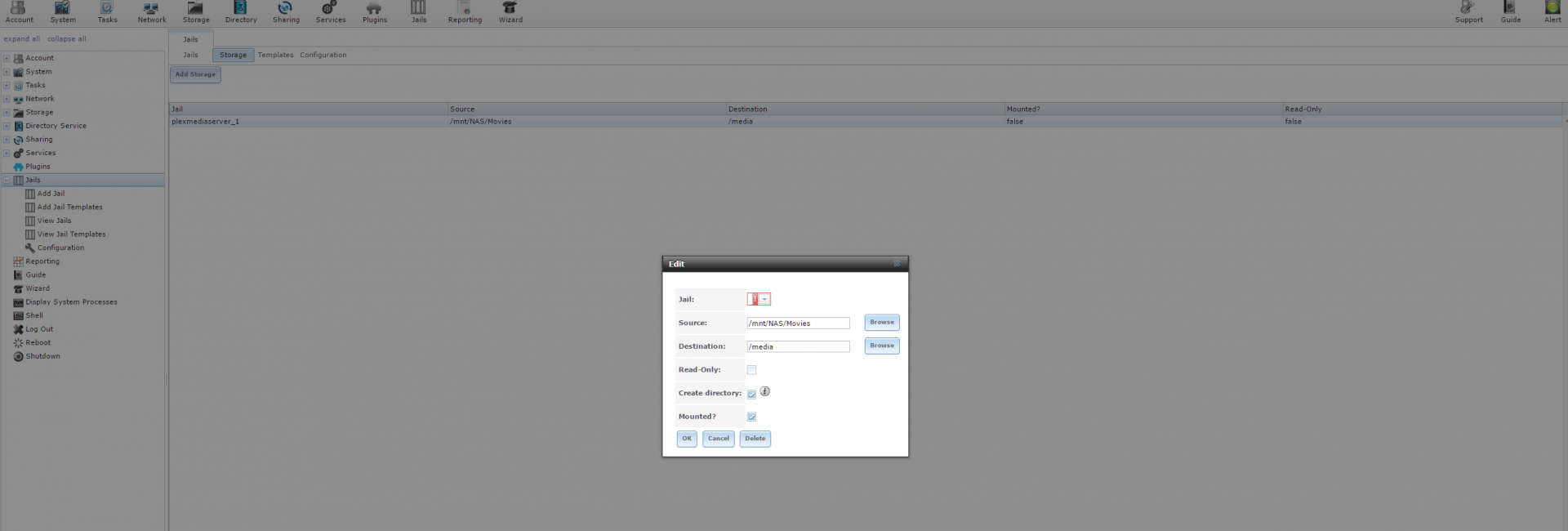
Task: Click the Destination path input field
Action: pos(797,346)
